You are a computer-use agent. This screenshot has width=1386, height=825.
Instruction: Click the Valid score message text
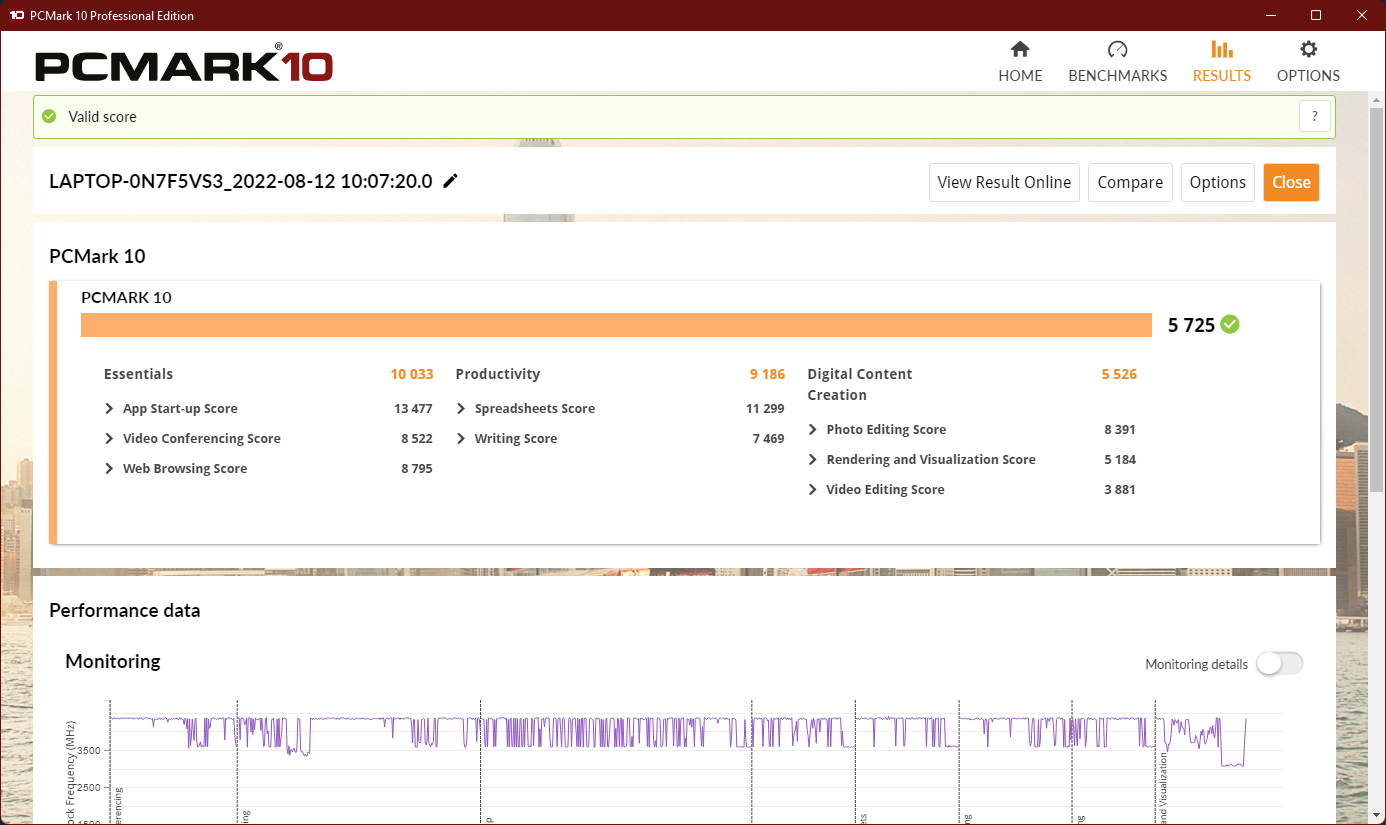pos(102,117)
